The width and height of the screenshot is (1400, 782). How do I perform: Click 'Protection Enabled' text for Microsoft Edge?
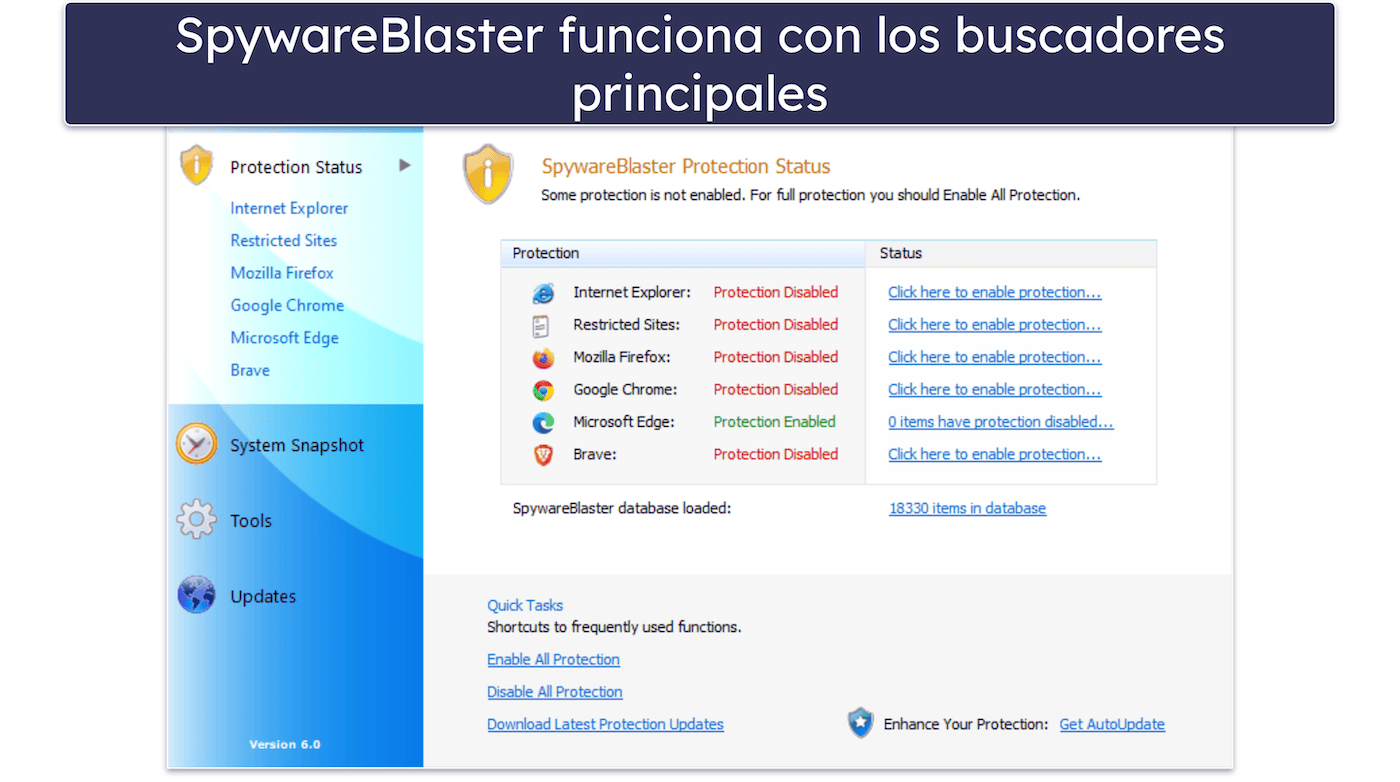[x=774, y=422]
